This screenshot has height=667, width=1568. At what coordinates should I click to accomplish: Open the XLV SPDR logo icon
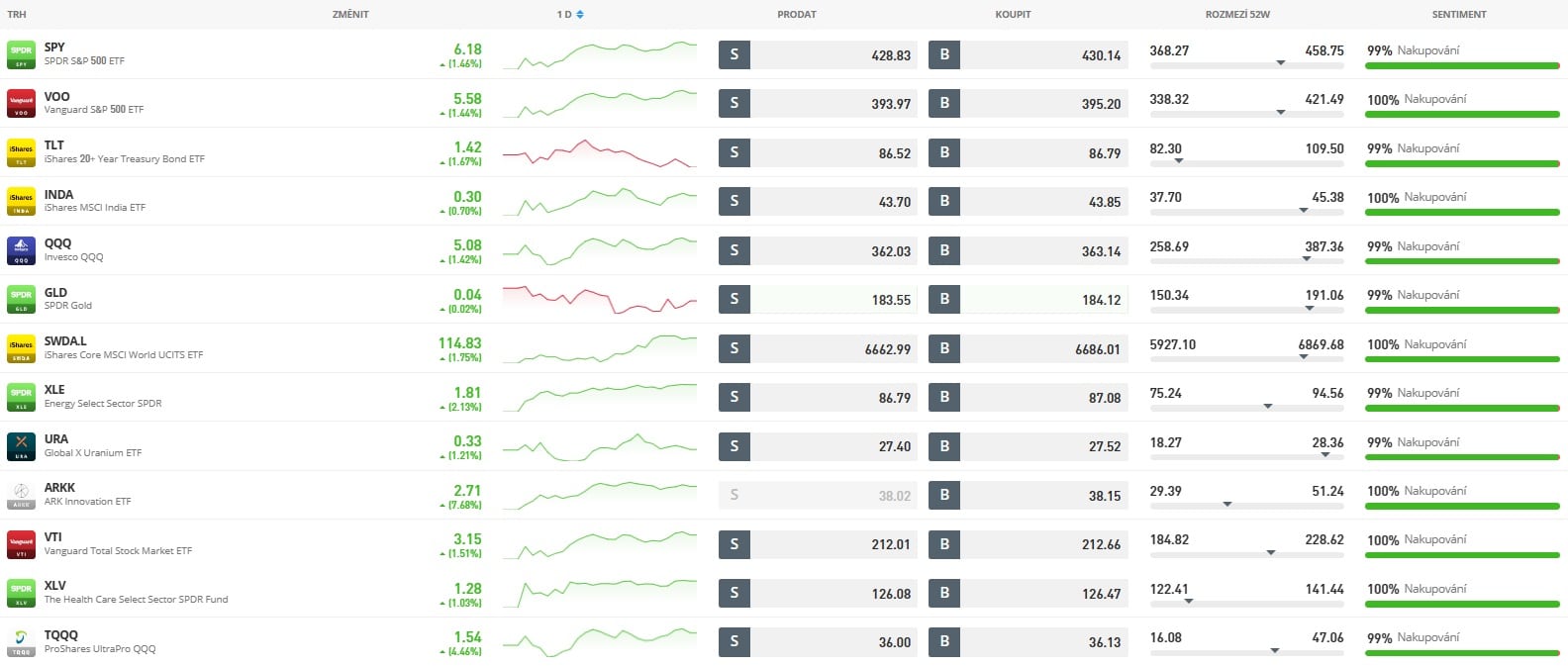point(21,593)
